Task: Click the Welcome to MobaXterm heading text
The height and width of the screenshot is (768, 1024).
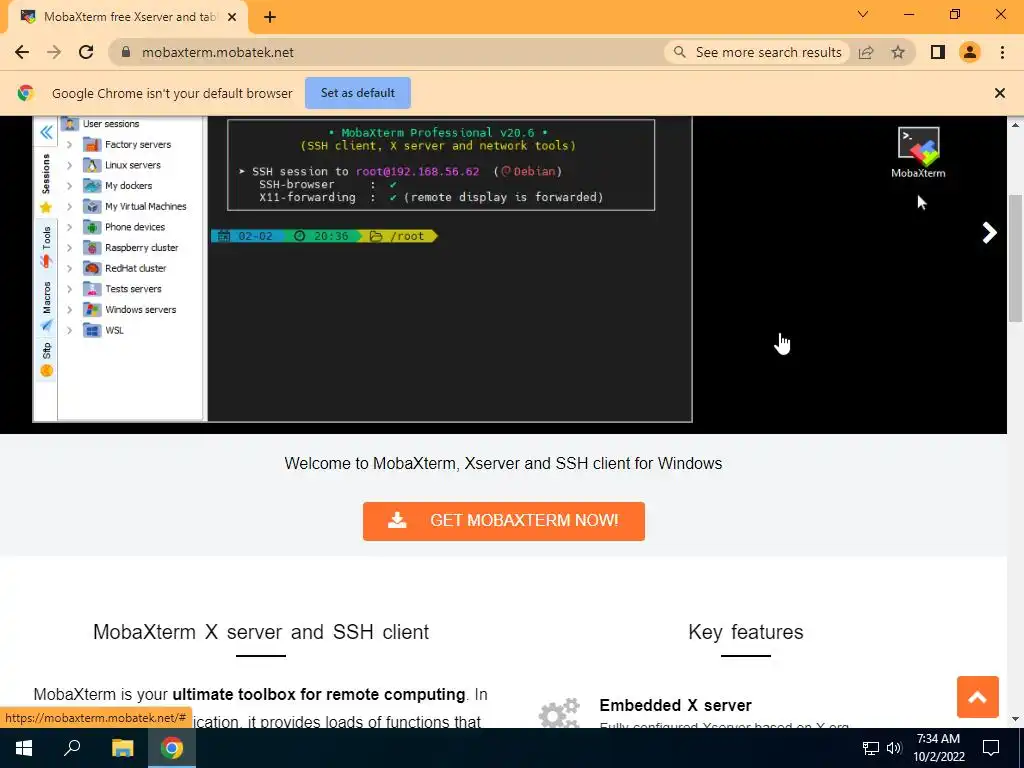Action: (x=503, y=463)
